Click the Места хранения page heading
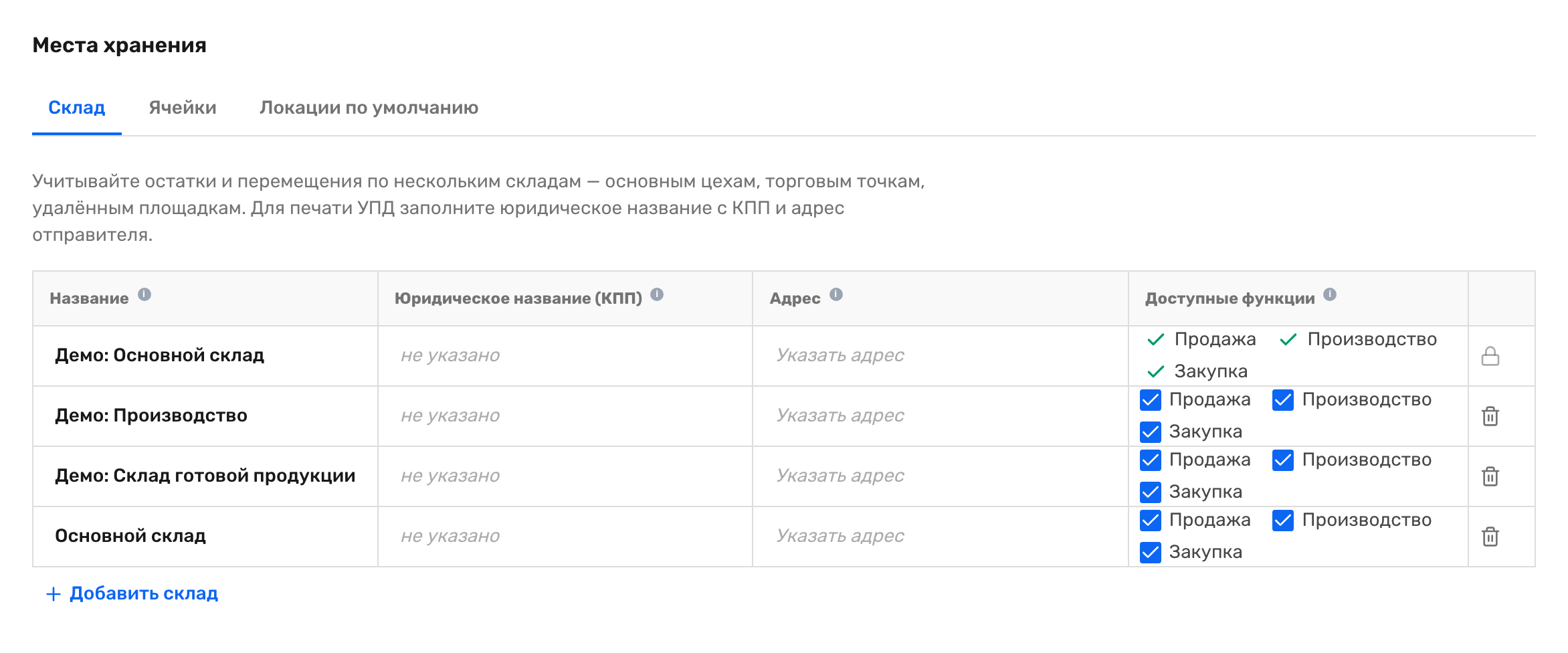This screenshot has height=653, width=1568. 120,45
